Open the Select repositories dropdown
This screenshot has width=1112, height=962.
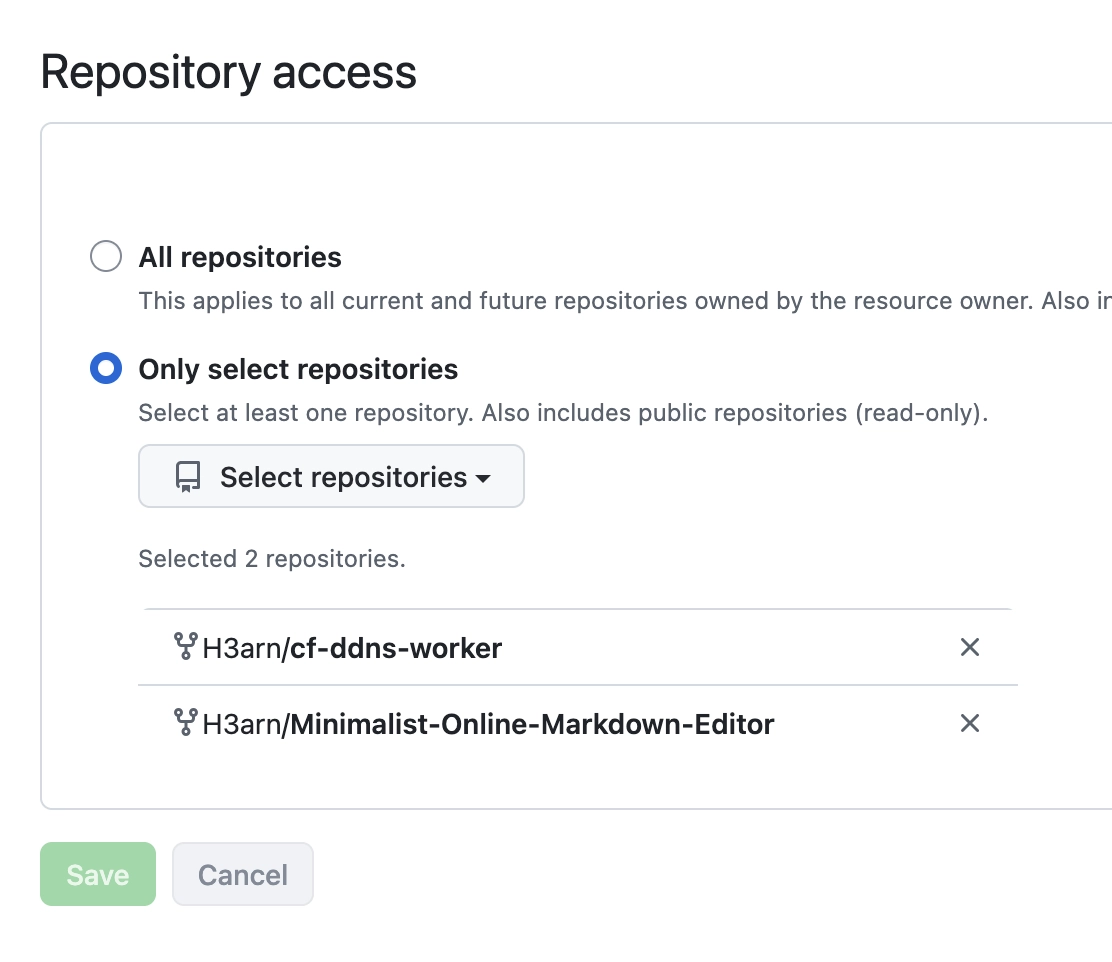[331, 477]
